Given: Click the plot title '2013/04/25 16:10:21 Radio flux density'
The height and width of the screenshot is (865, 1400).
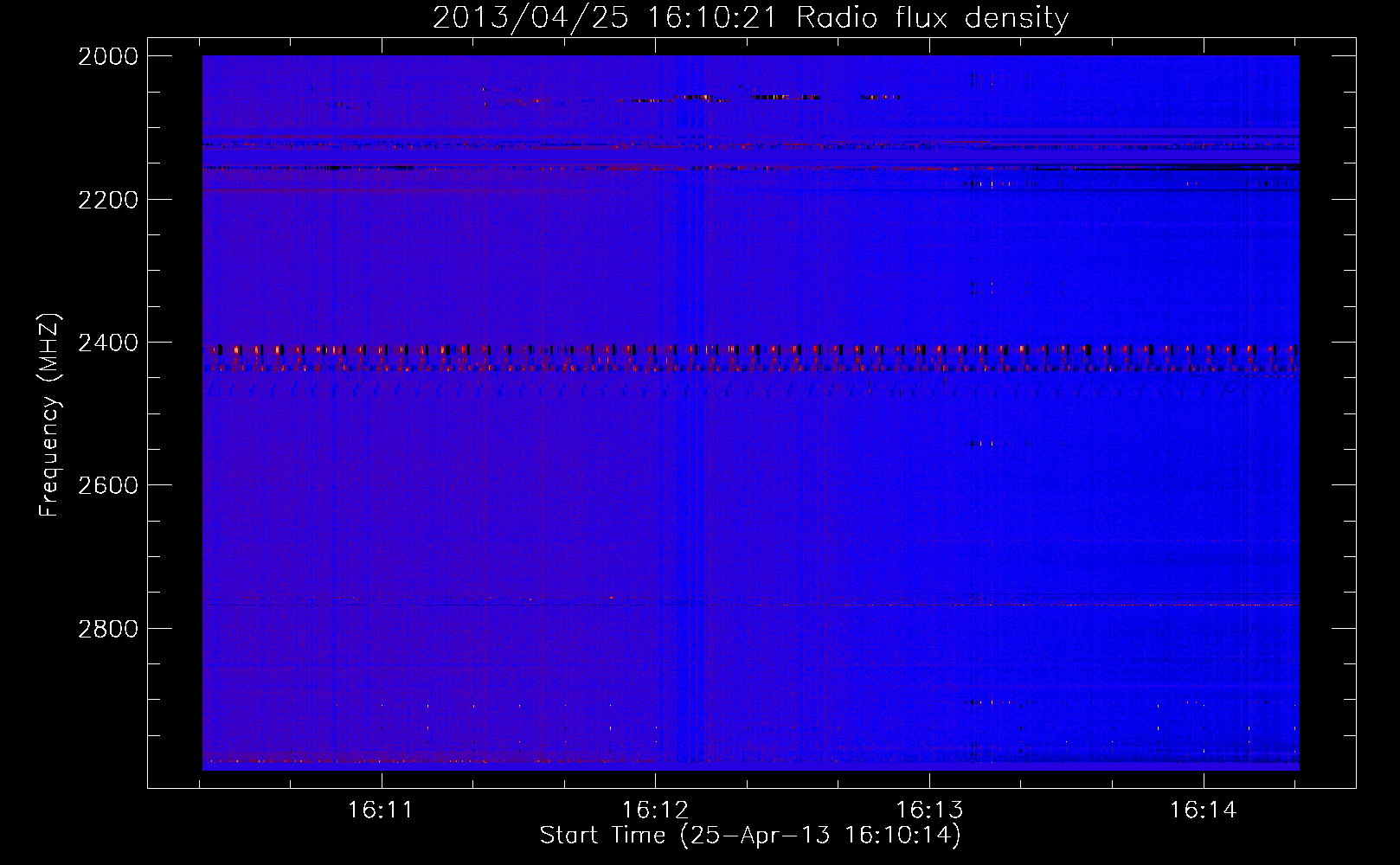Looking at the screenshot, I should pyautogui.click(x=750, y=18).
